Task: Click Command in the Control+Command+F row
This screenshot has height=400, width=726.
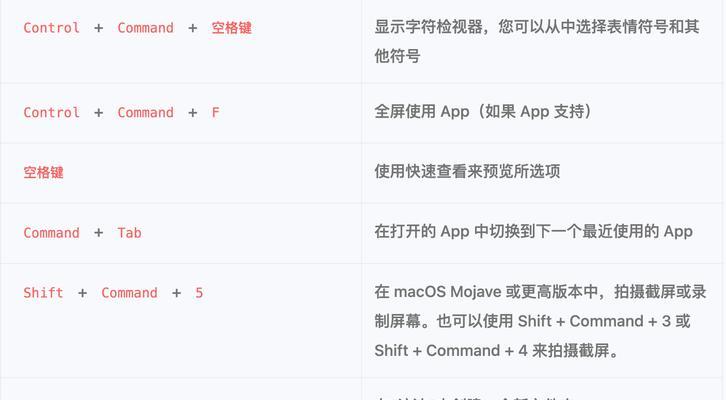Action: 145,112
